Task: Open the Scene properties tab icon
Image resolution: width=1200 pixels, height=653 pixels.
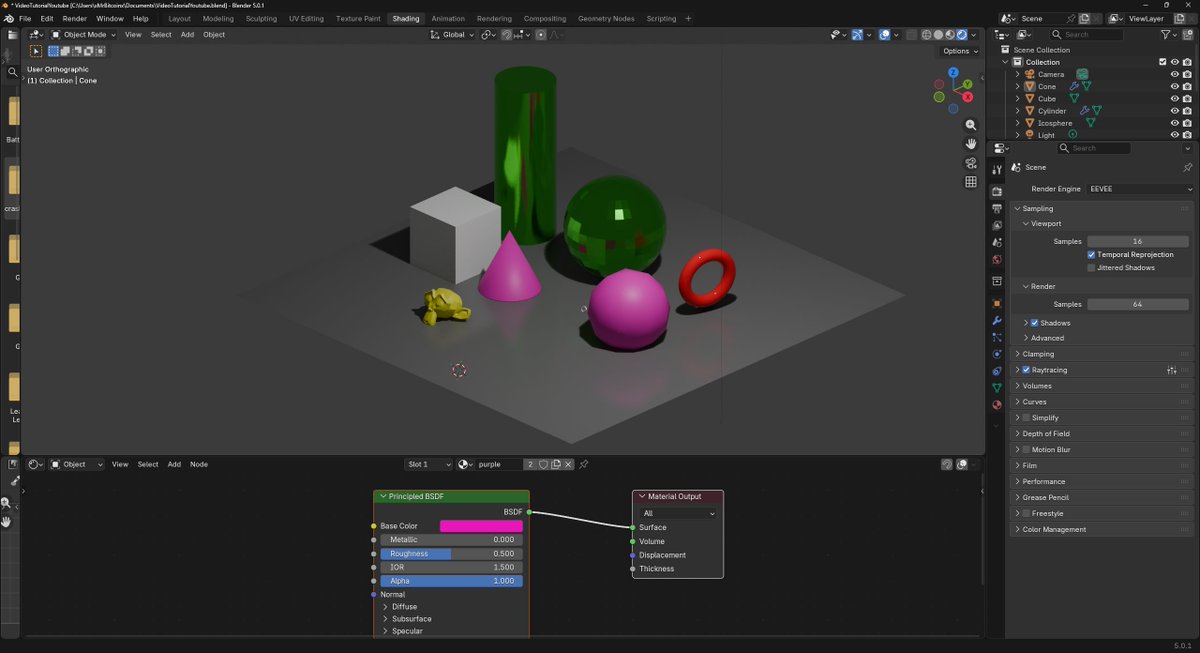Action: coord(996,242)
